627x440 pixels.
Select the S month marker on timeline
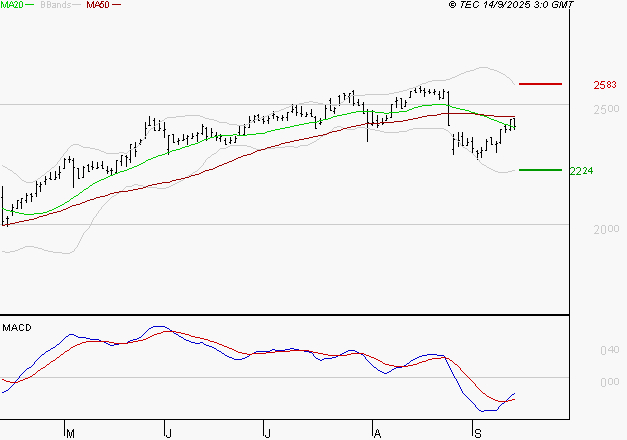point(477,433)
